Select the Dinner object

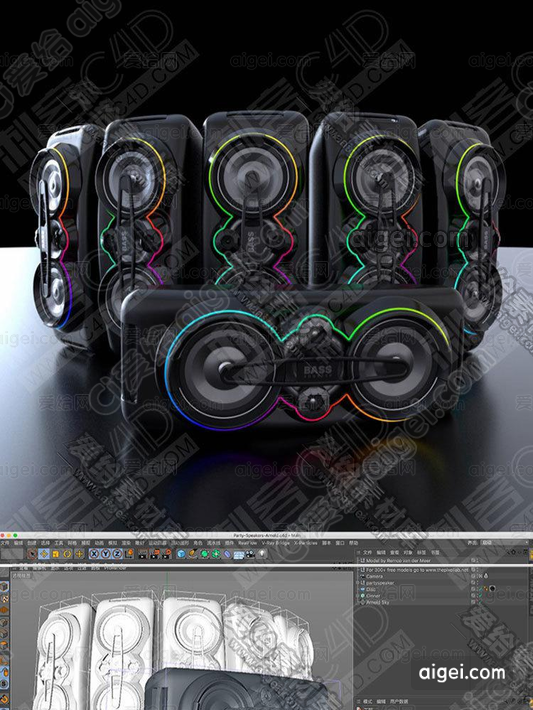pyautogui.click(x=373, y=596)
